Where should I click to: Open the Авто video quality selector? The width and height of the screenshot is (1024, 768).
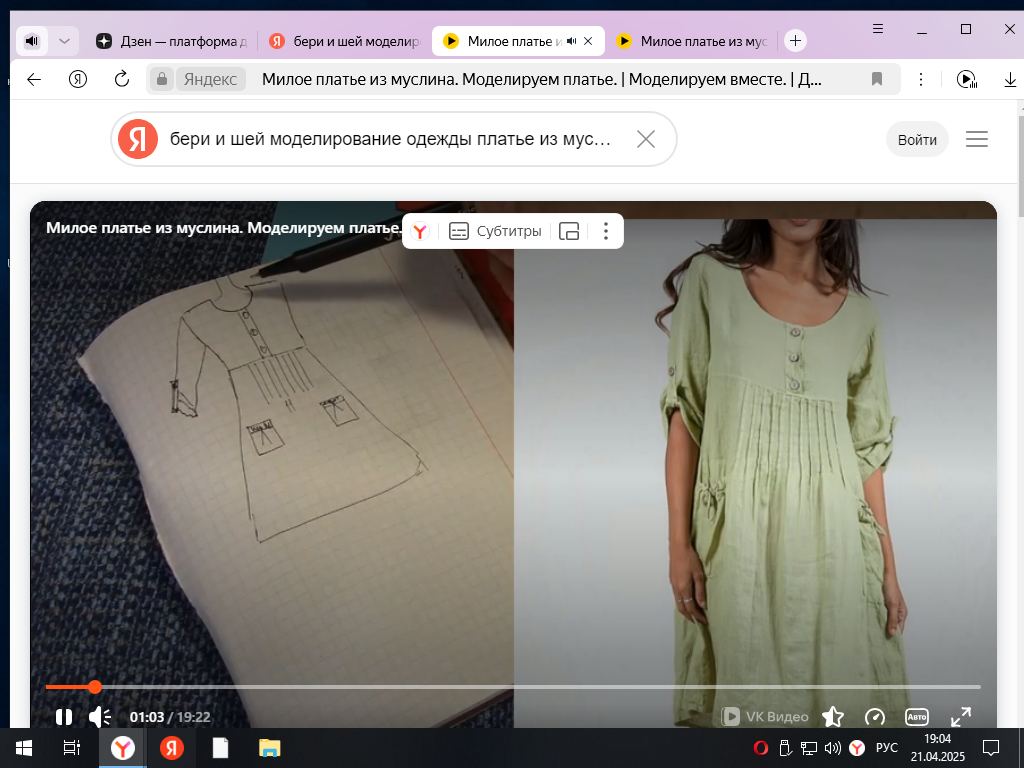[x=916, y=717]
